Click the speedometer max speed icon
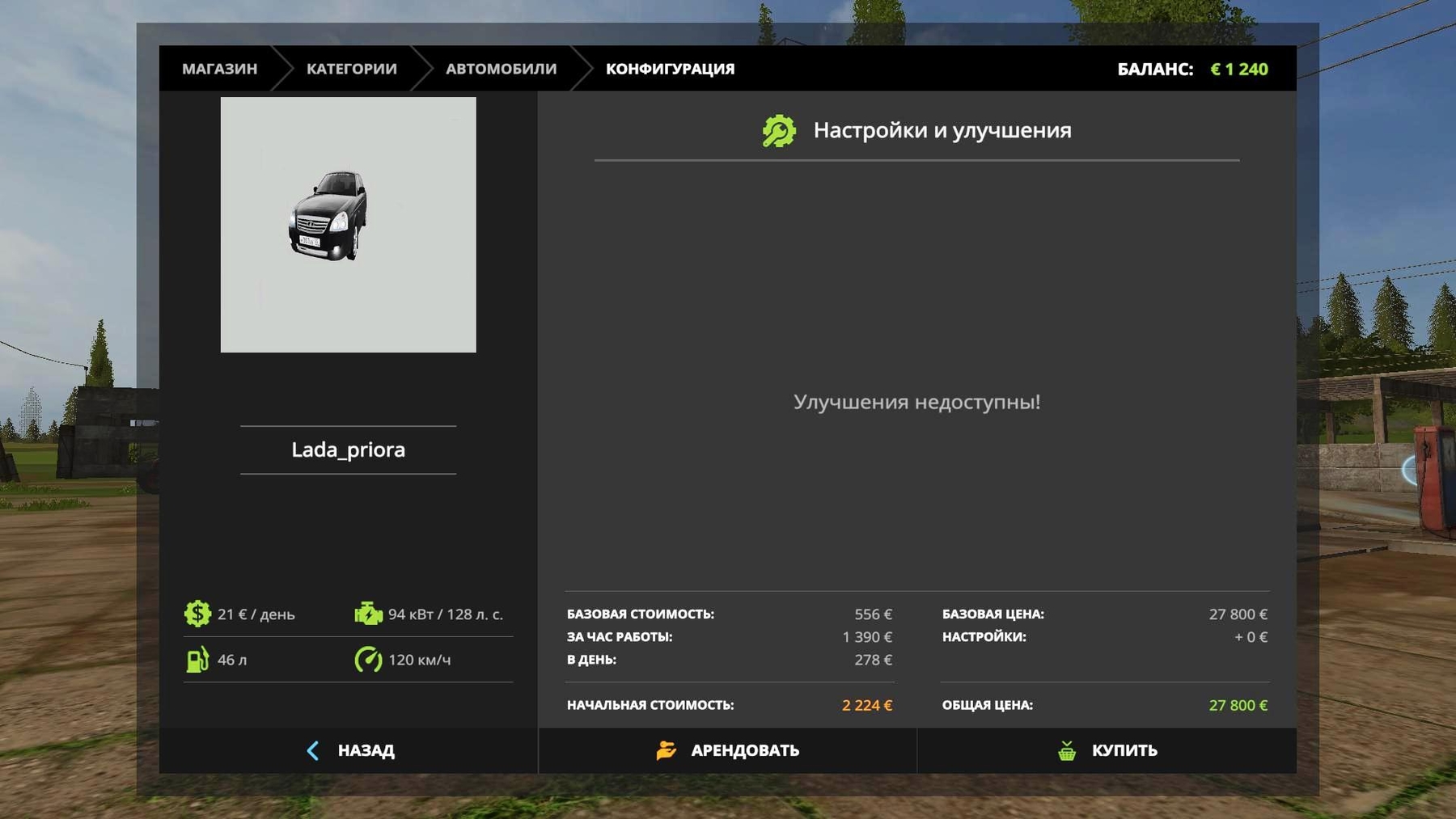Image resolution: width=1456 pixels, height=819 pixels. point(368,660)
